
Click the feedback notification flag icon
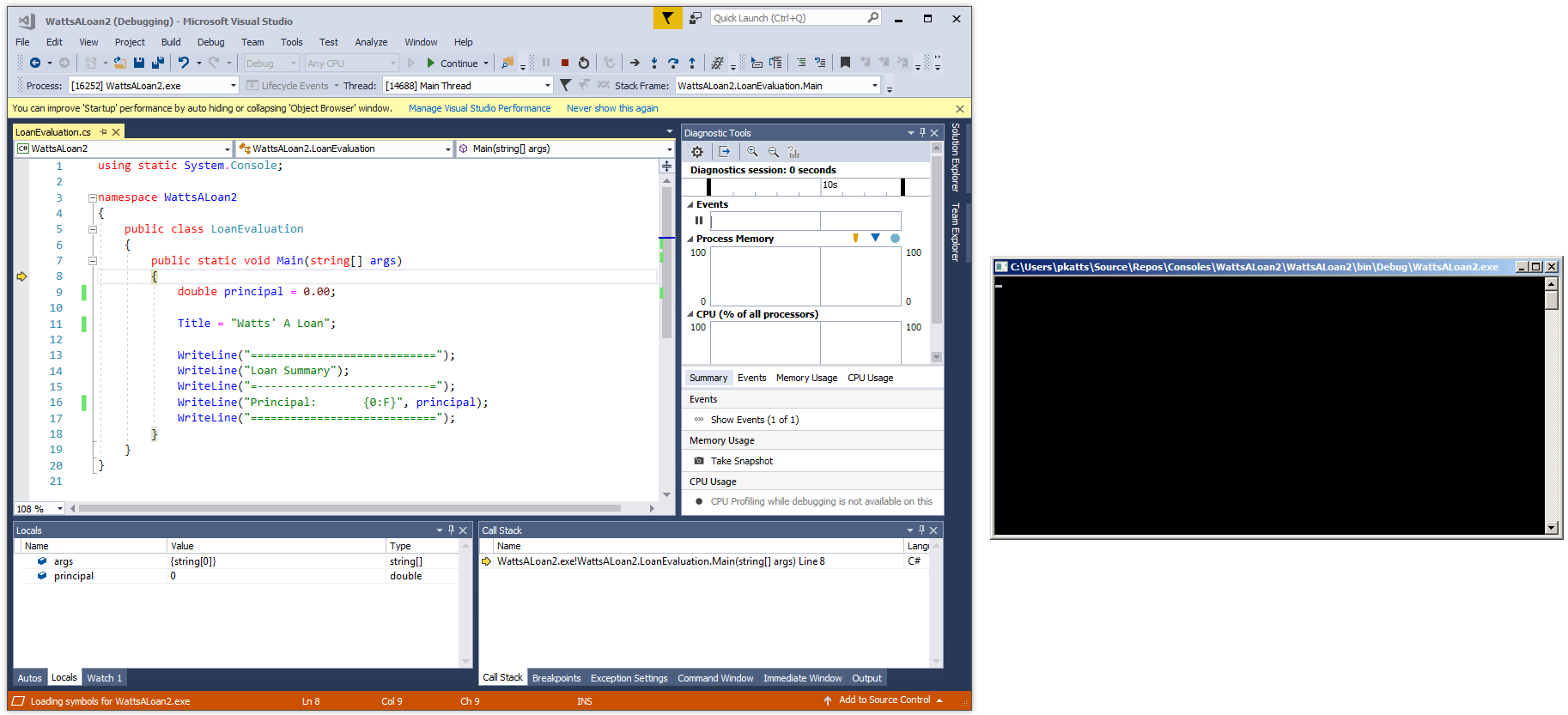[x=667, y=18]
